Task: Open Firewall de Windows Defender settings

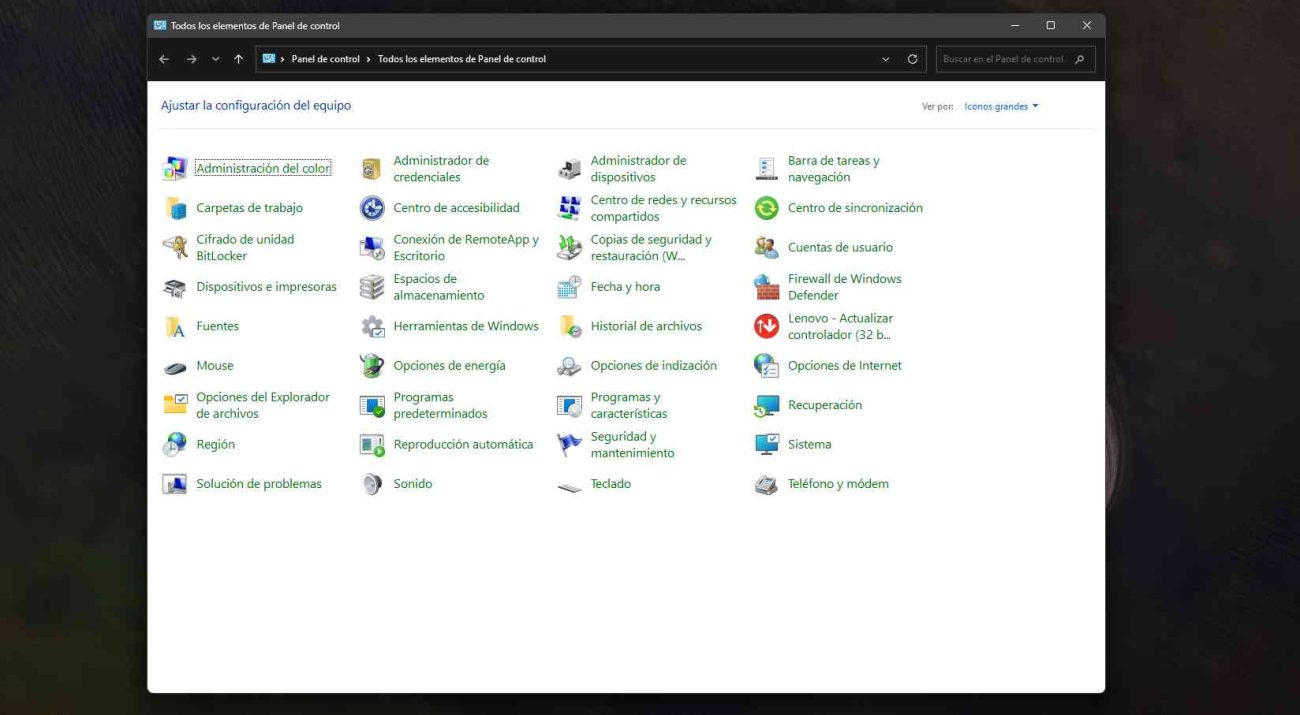Action: tap(844, 286)
